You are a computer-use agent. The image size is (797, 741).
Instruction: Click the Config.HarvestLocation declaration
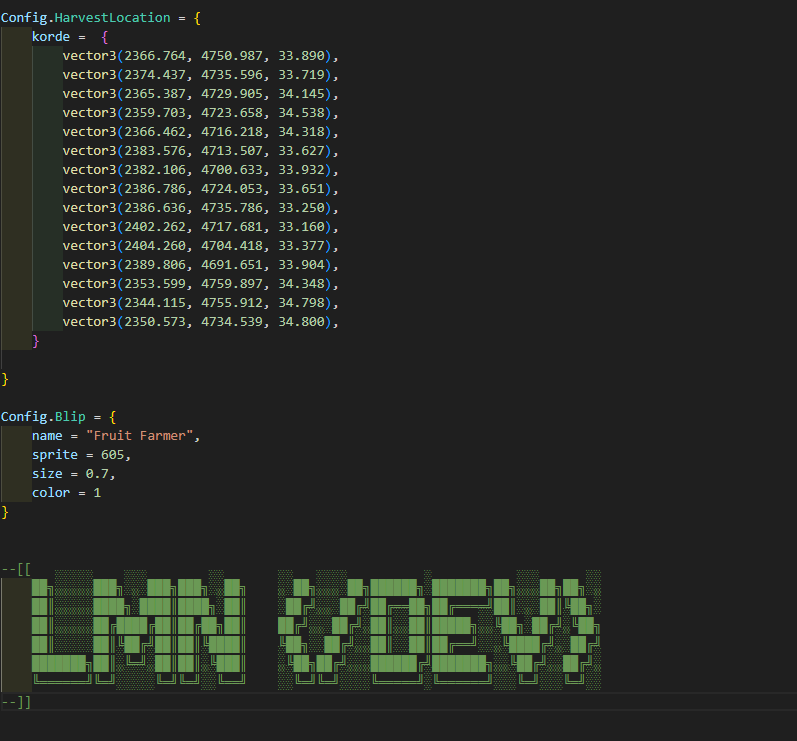pos(101,18)
